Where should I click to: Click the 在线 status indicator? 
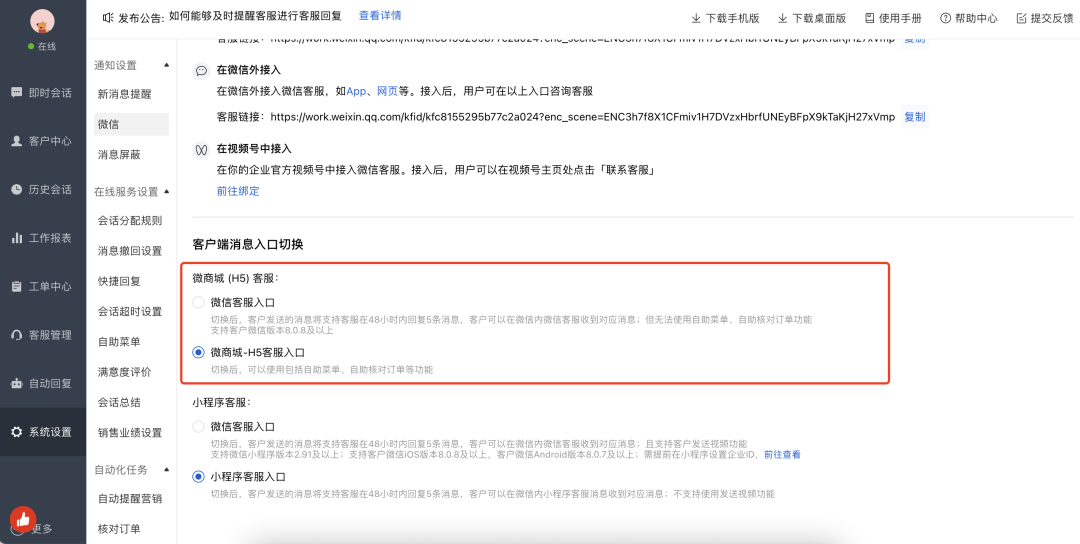point(43,46)
